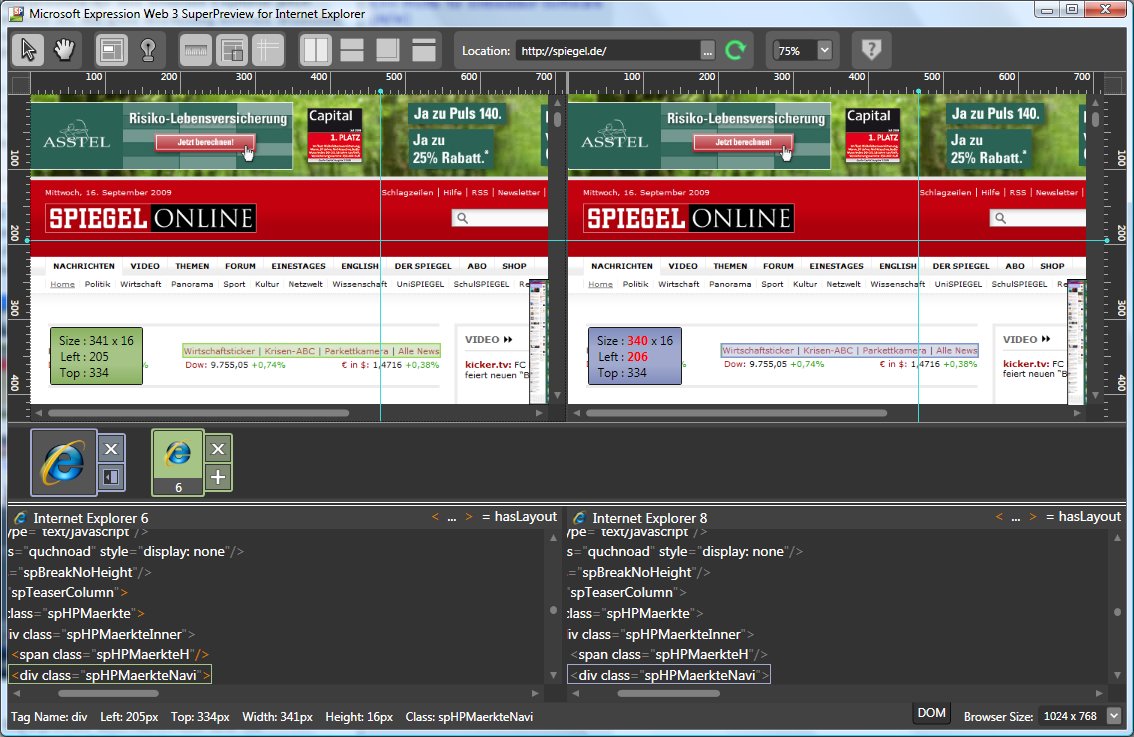Select the arrow selection mode tool

(x=28, y=50)
